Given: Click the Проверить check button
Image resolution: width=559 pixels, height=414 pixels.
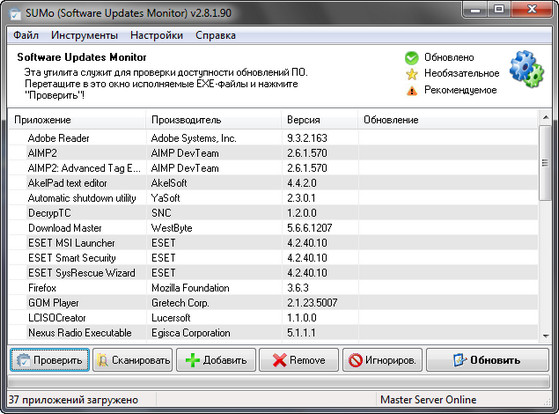Looking at the screenshot, I should click(x=50, y=360).
